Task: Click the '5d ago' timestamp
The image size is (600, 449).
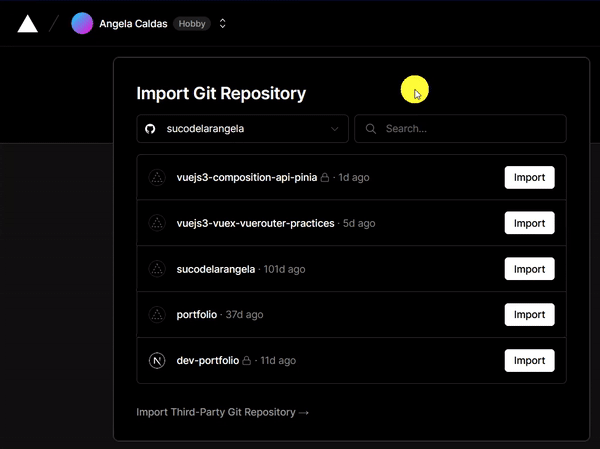Action: click(359, 223)
